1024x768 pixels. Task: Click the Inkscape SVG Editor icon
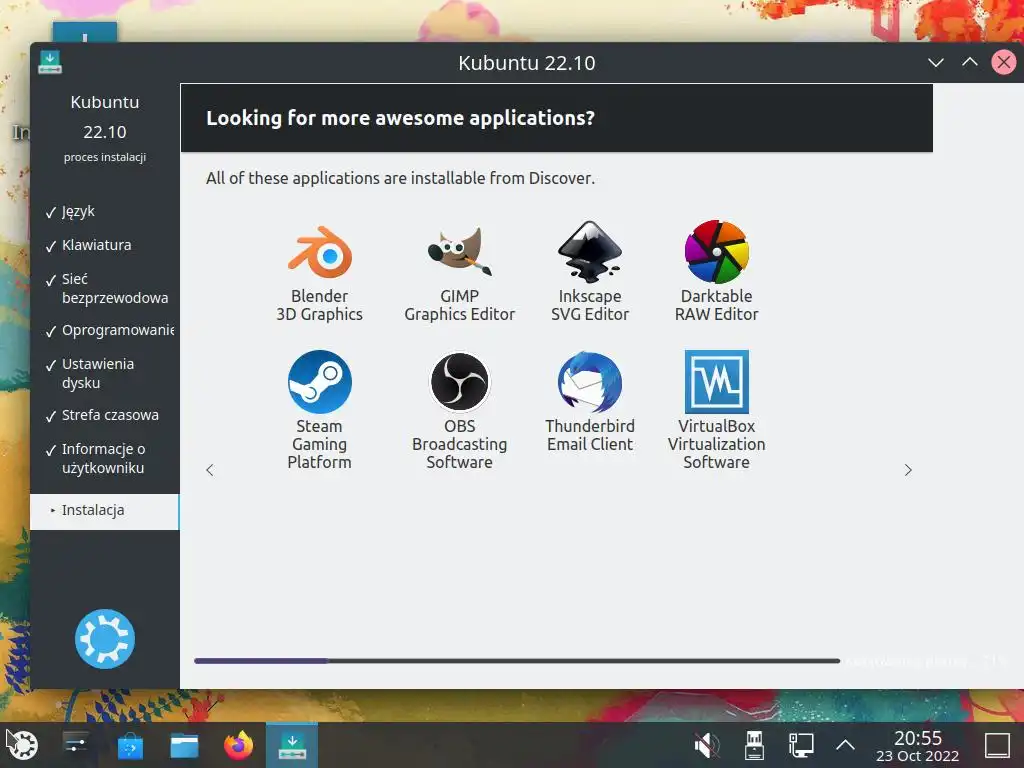click(x=590, y=252)
